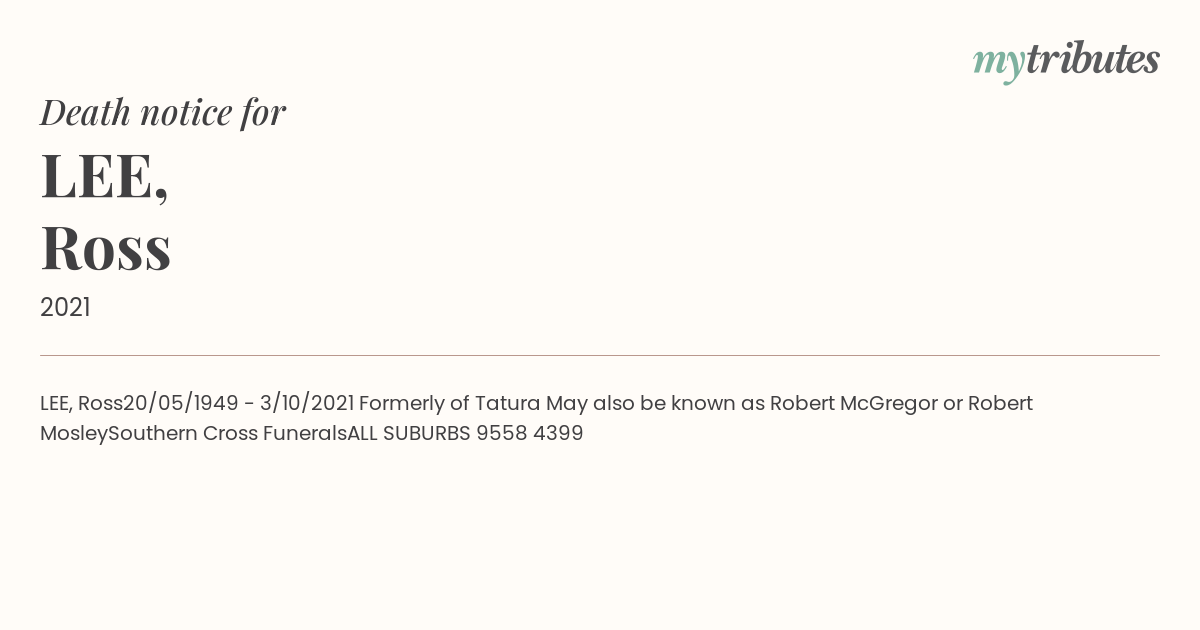This screenshot has width=1200, height=630.
Task: Click the comma after LEE heading
Action: pos(161,194)
